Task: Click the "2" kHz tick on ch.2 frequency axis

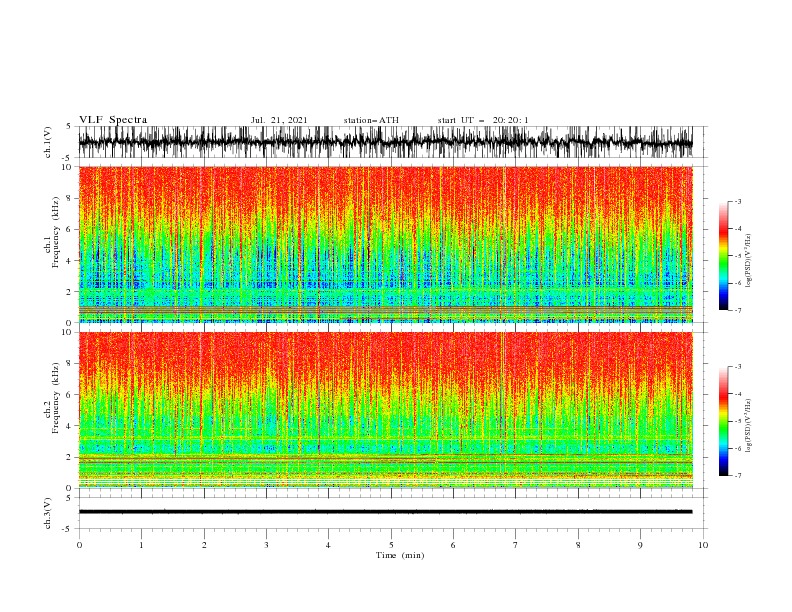Action: (70, 457)
